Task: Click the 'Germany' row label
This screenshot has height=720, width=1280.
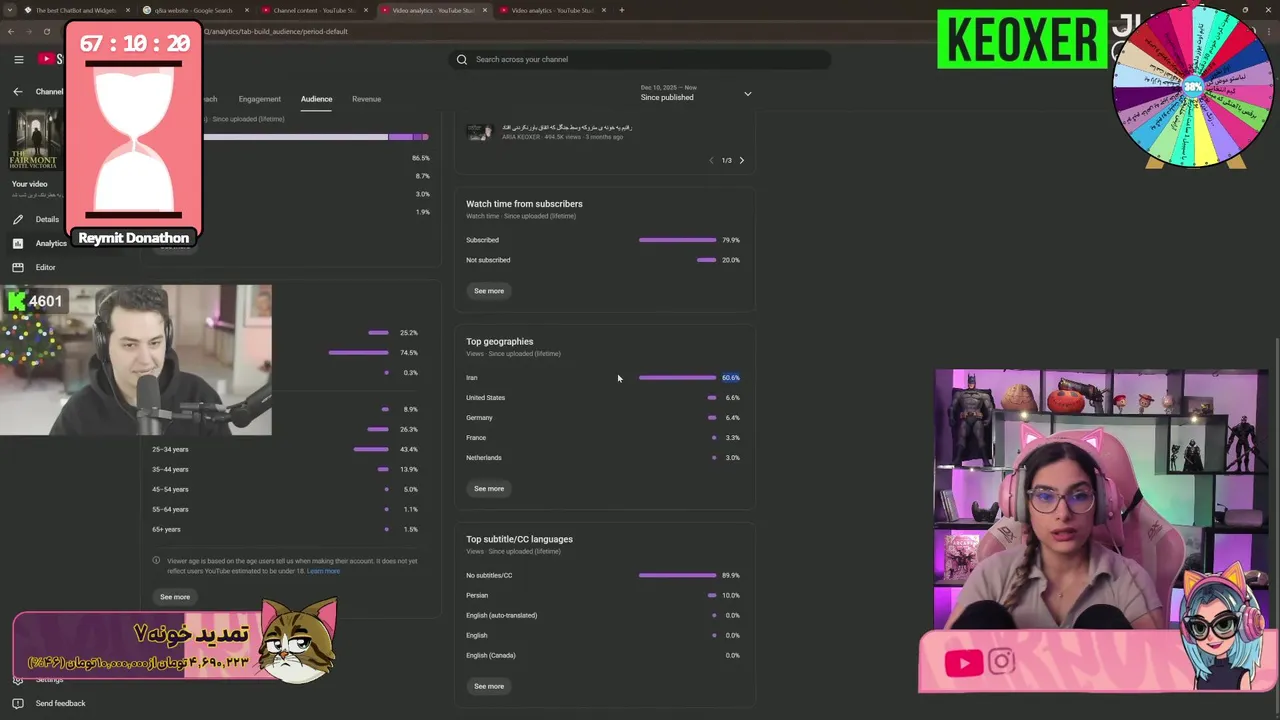Action: click(479, 418)
